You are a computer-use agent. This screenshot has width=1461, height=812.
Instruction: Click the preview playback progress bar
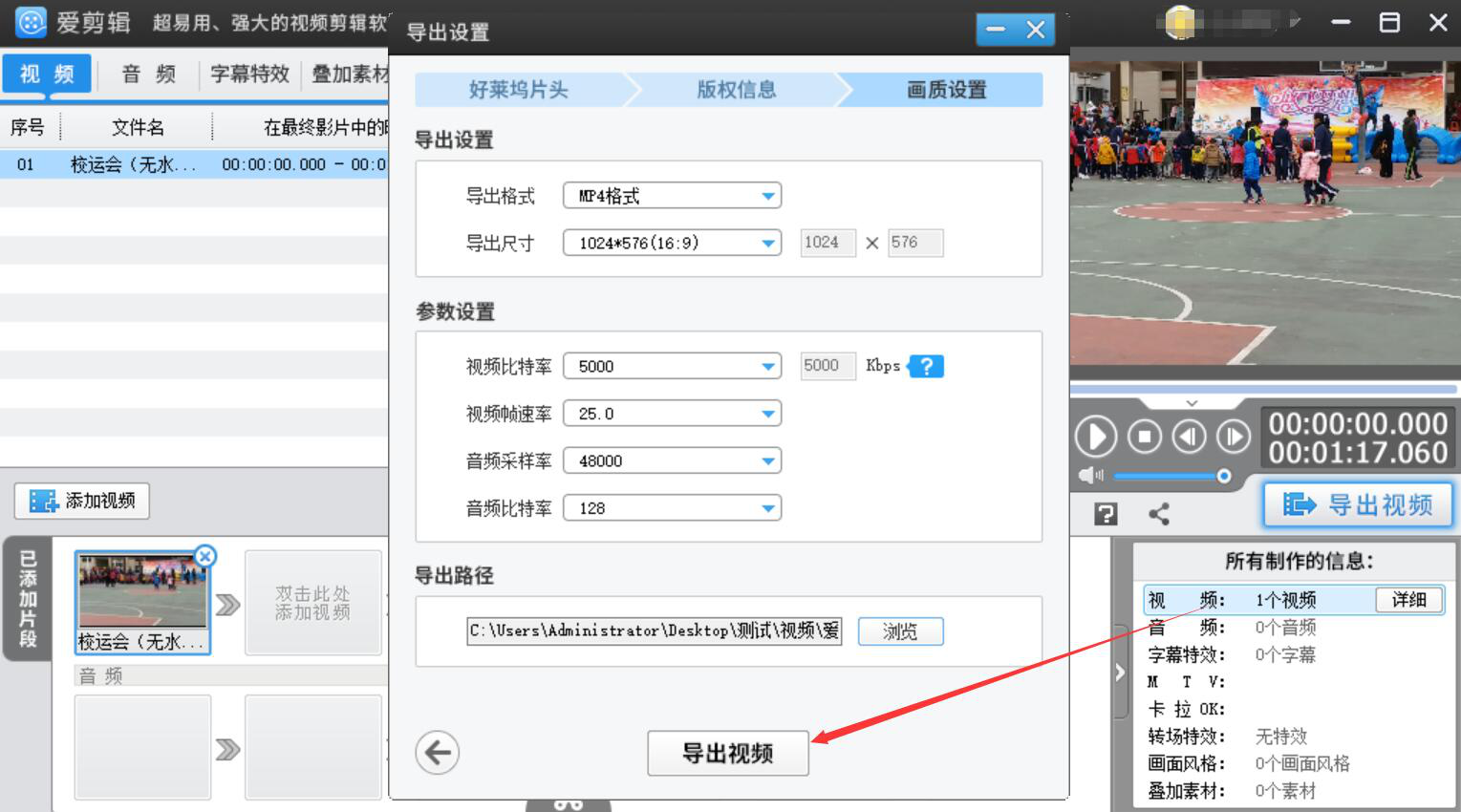1264,389
